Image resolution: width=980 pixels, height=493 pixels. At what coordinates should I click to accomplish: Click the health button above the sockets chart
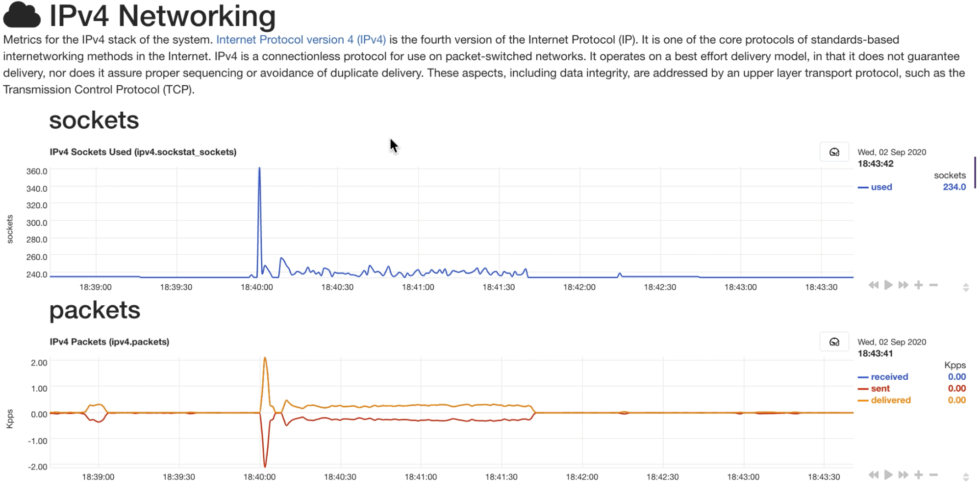(834, 152)
